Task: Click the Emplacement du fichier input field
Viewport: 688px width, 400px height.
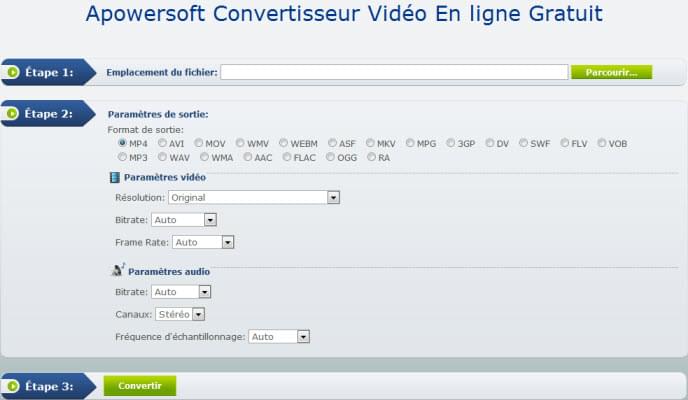Action: (x=394, y=72)
